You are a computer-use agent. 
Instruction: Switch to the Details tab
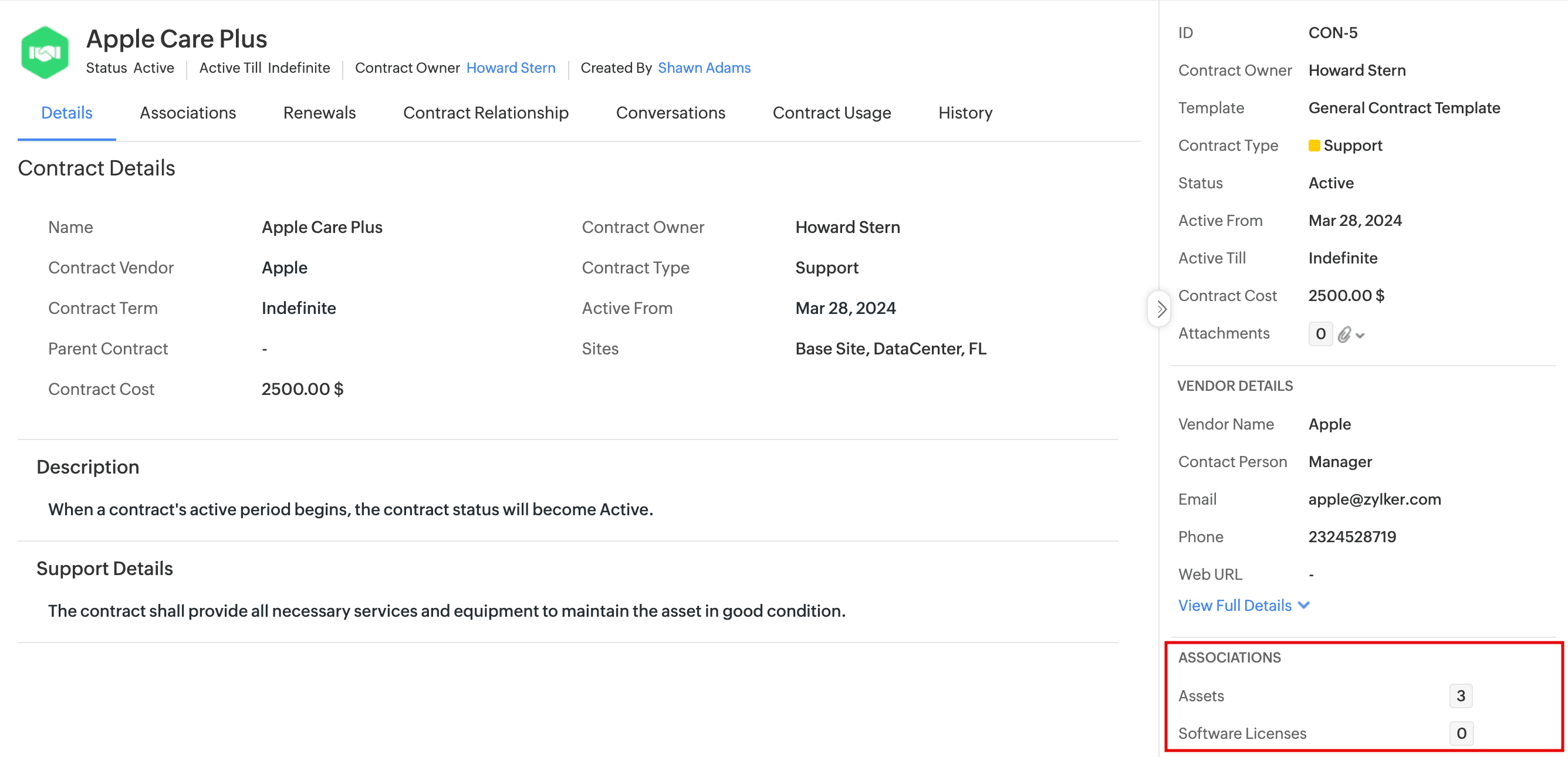click(x=67, y=113)
